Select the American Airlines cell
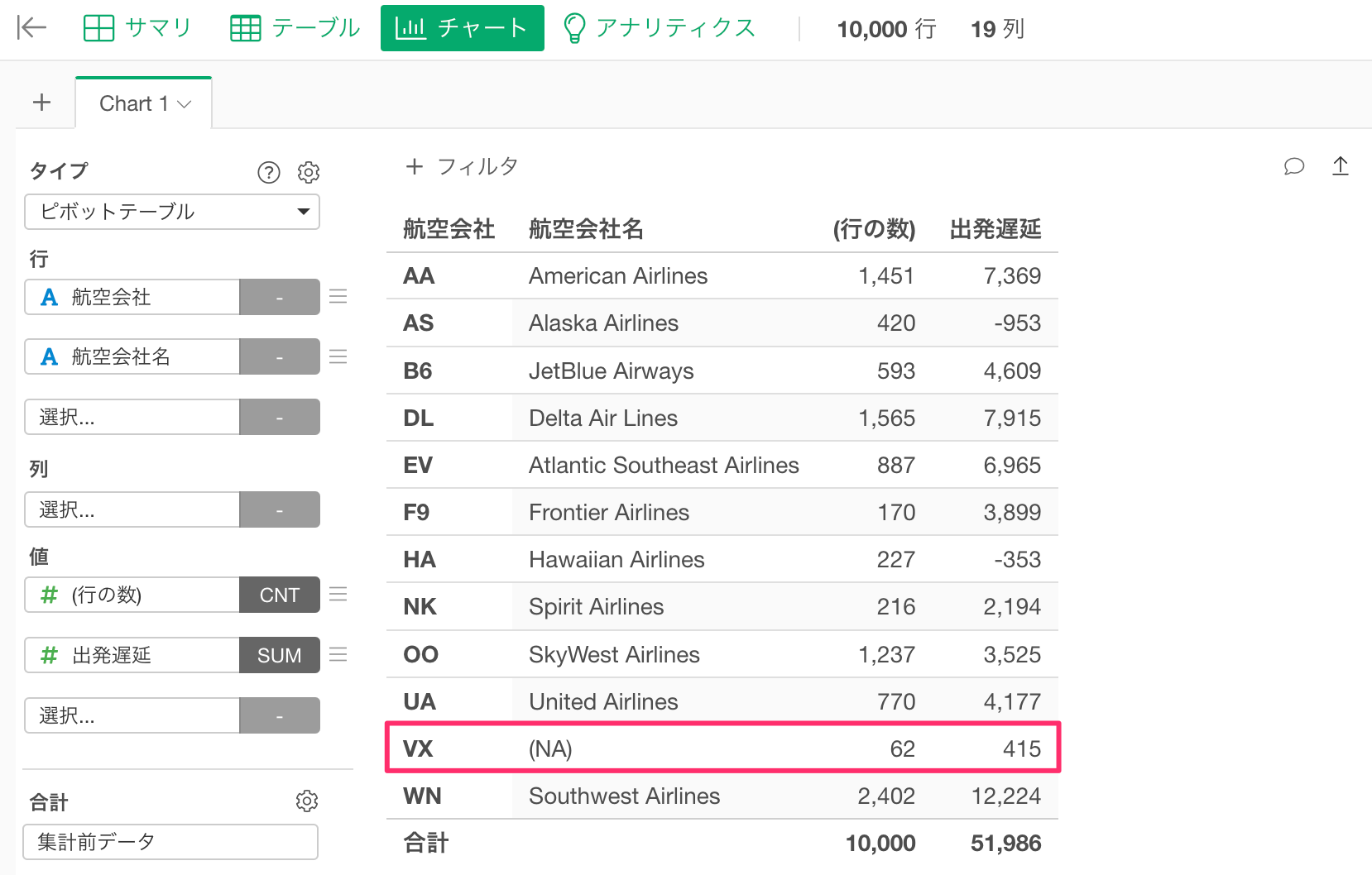This screenshot has height=875, width=1372. coord(618,275)
